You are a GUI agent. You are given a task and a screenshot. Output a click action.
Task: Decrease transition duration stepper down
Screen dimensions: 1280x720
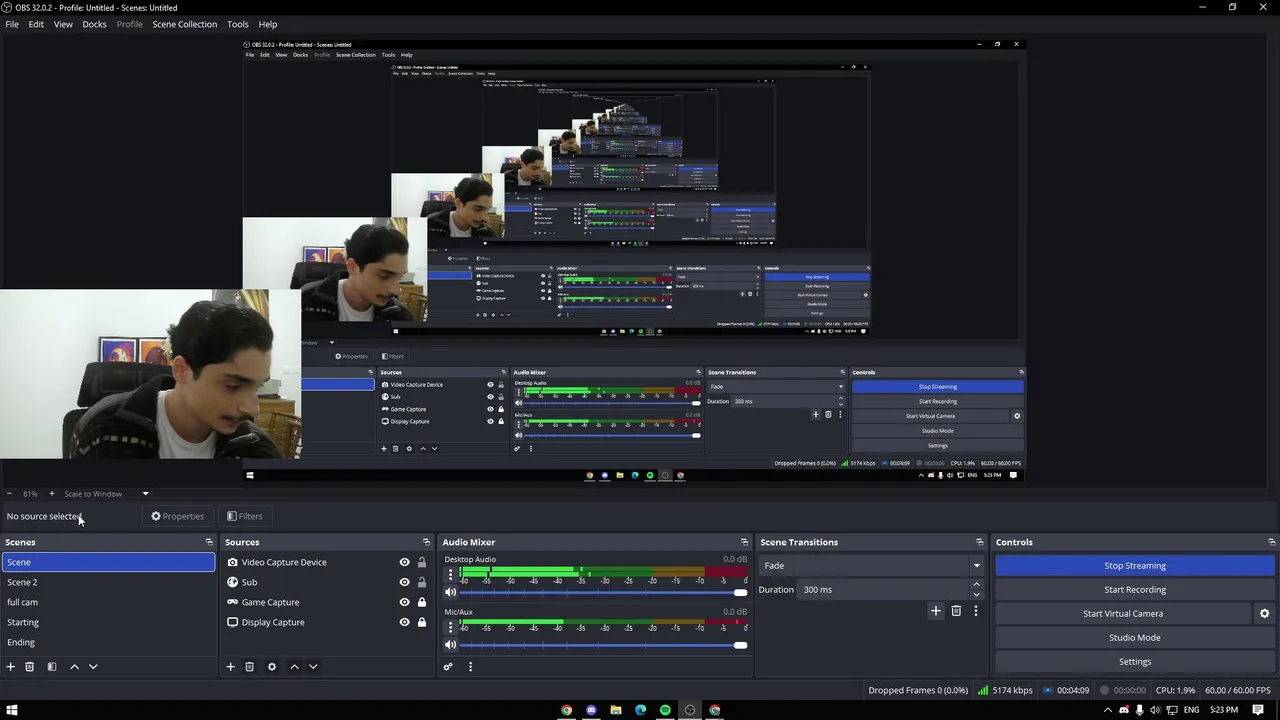click(977, 595)
